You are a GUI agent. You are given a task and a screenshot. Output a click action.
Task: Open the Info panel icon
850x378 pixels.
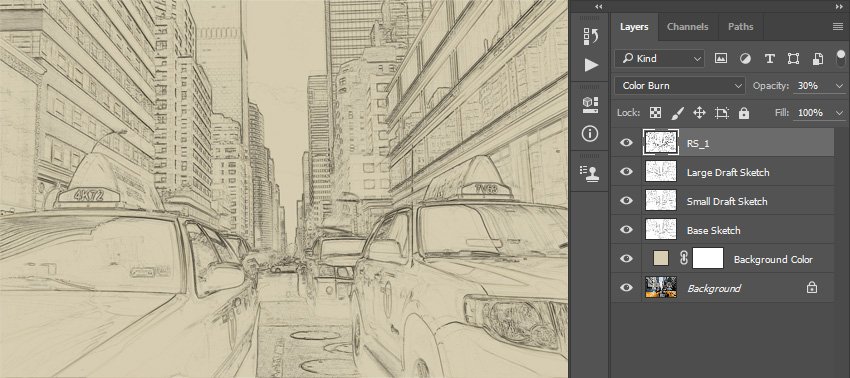click(590, 133)
